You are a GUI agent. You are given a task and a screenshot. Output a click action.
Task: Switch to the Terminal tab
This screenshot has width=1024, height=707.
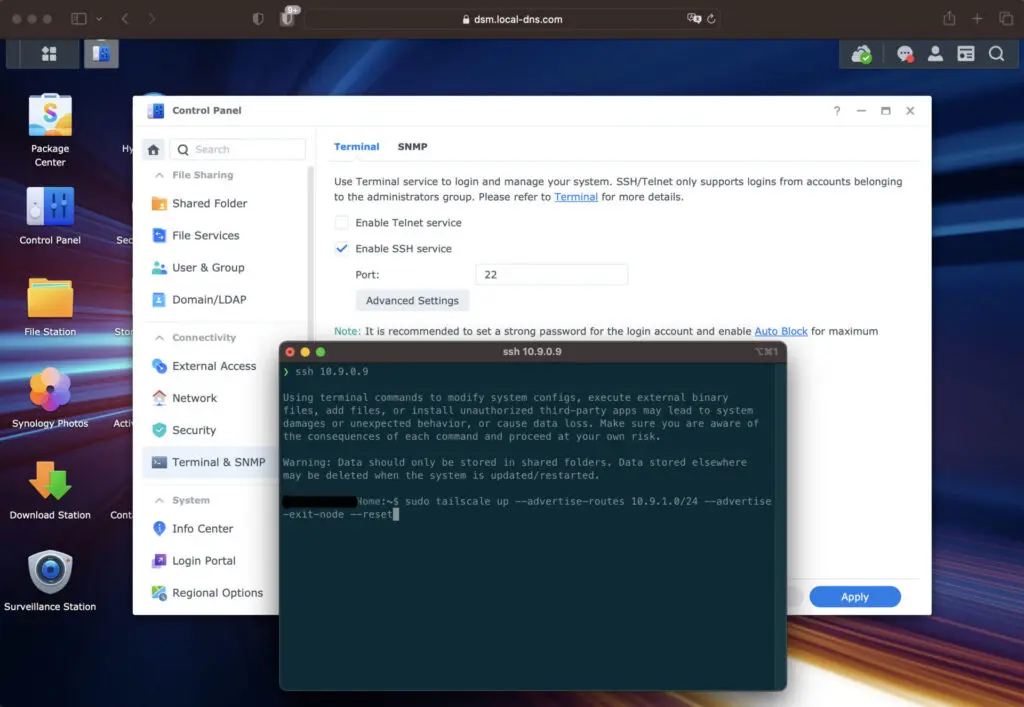pos(357,147)
